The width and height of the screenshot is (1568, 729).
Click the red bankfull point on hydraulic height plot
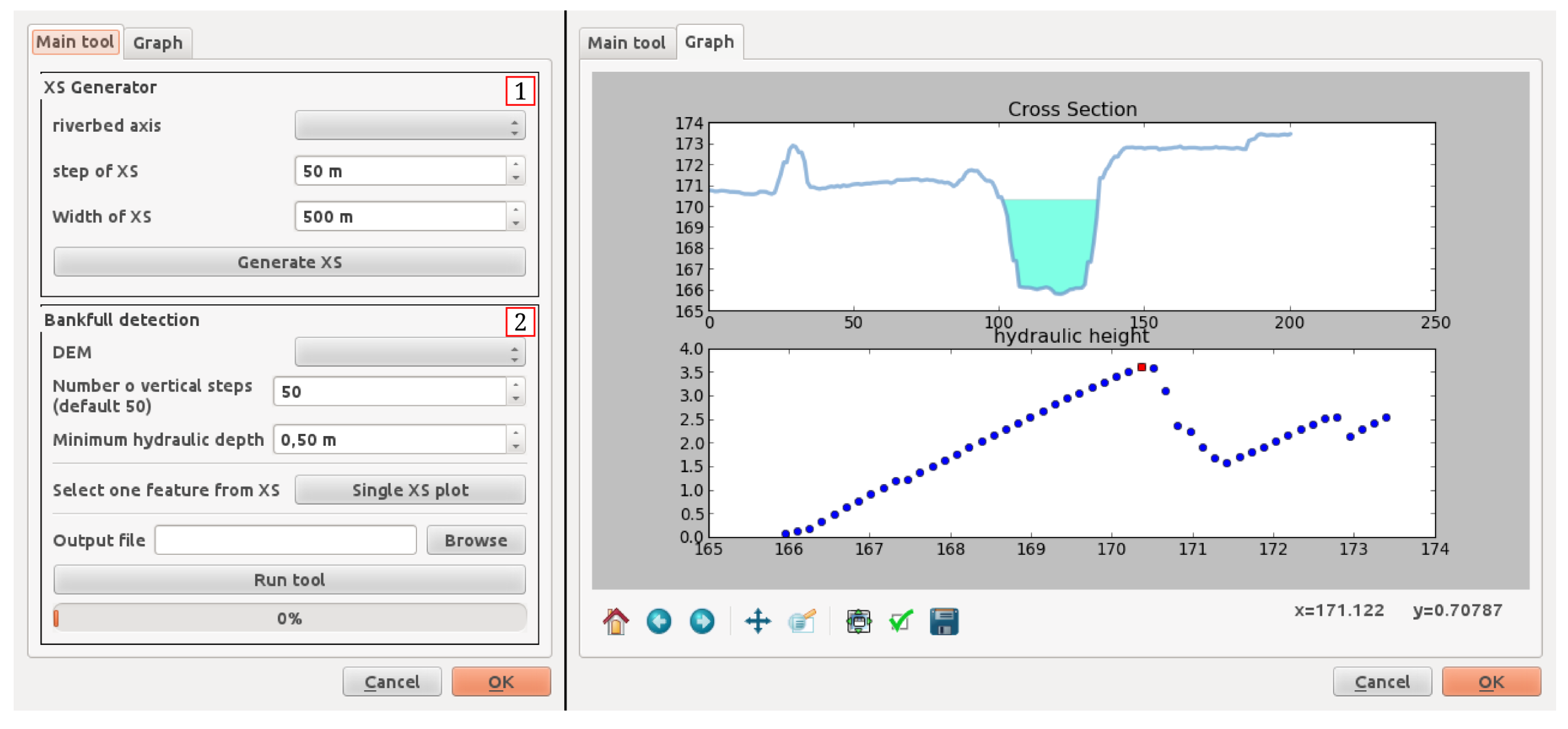tap(1141, 367)
